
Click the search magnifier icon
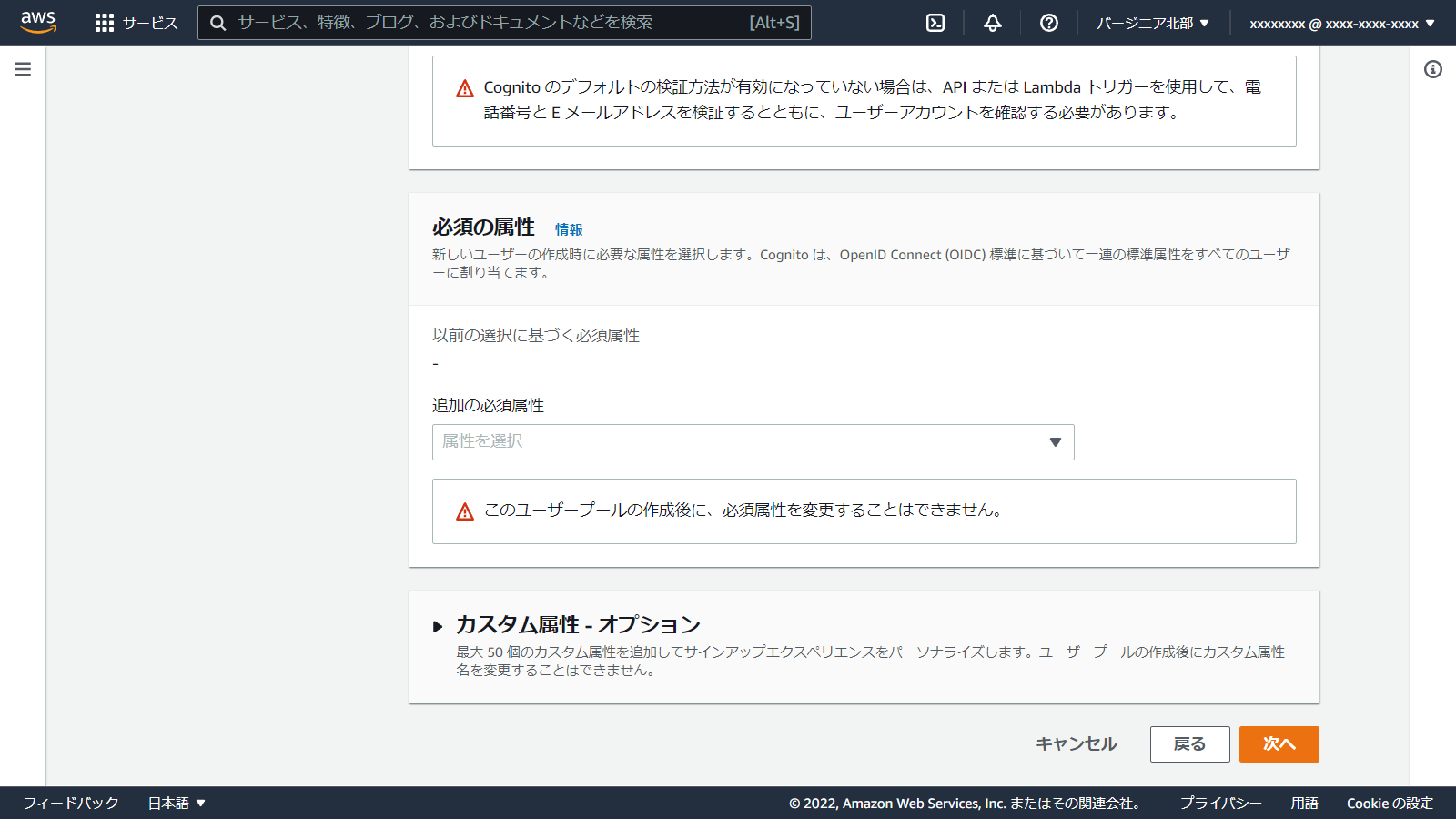[x=217, y=23]
